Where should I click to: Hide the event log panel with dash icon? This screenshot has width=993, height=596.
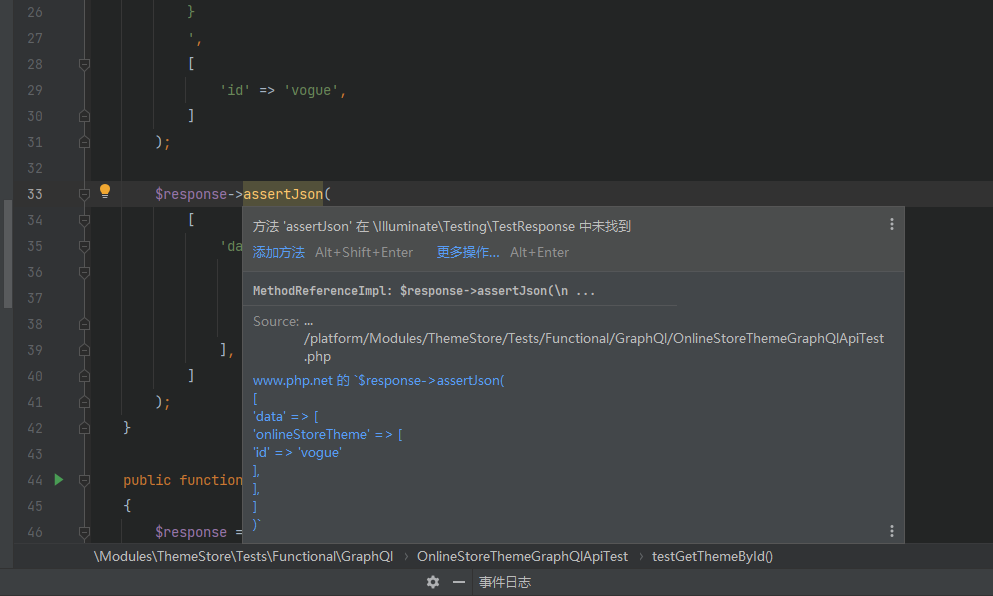coord(459,582)
